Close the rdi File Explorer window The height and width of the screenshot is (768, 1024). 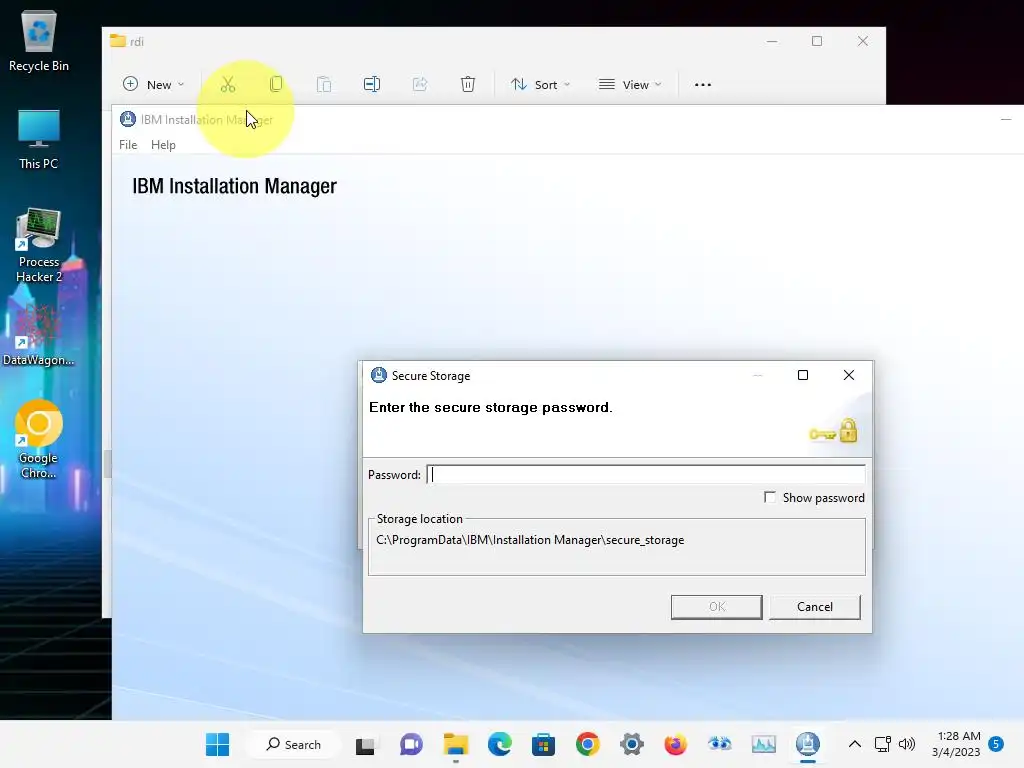coord(863,41)
